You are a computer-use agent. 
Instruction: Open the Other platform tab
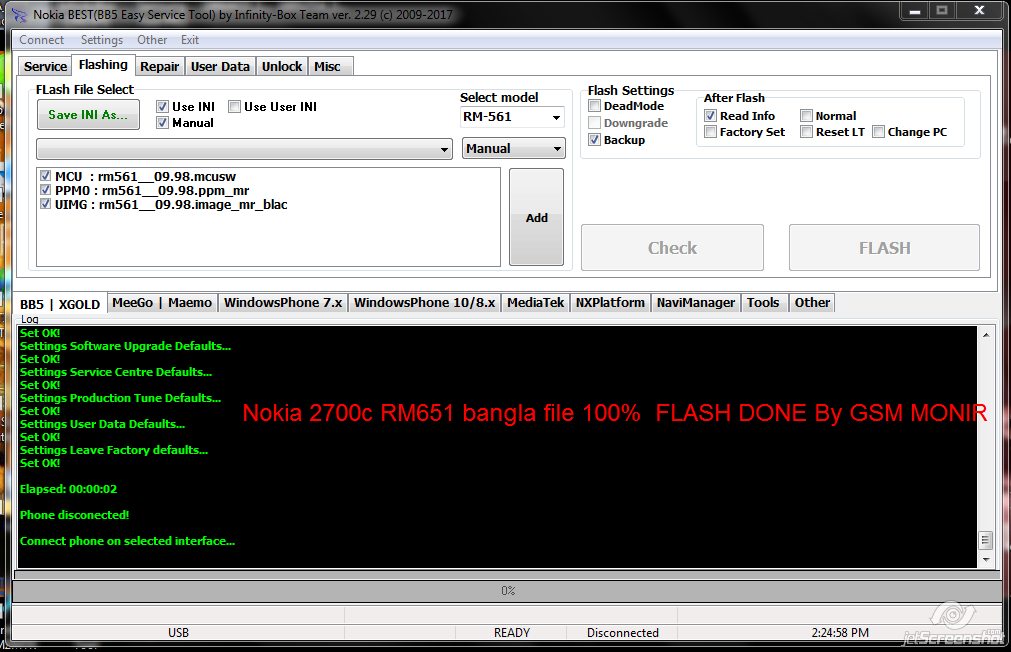pos(812,302)
